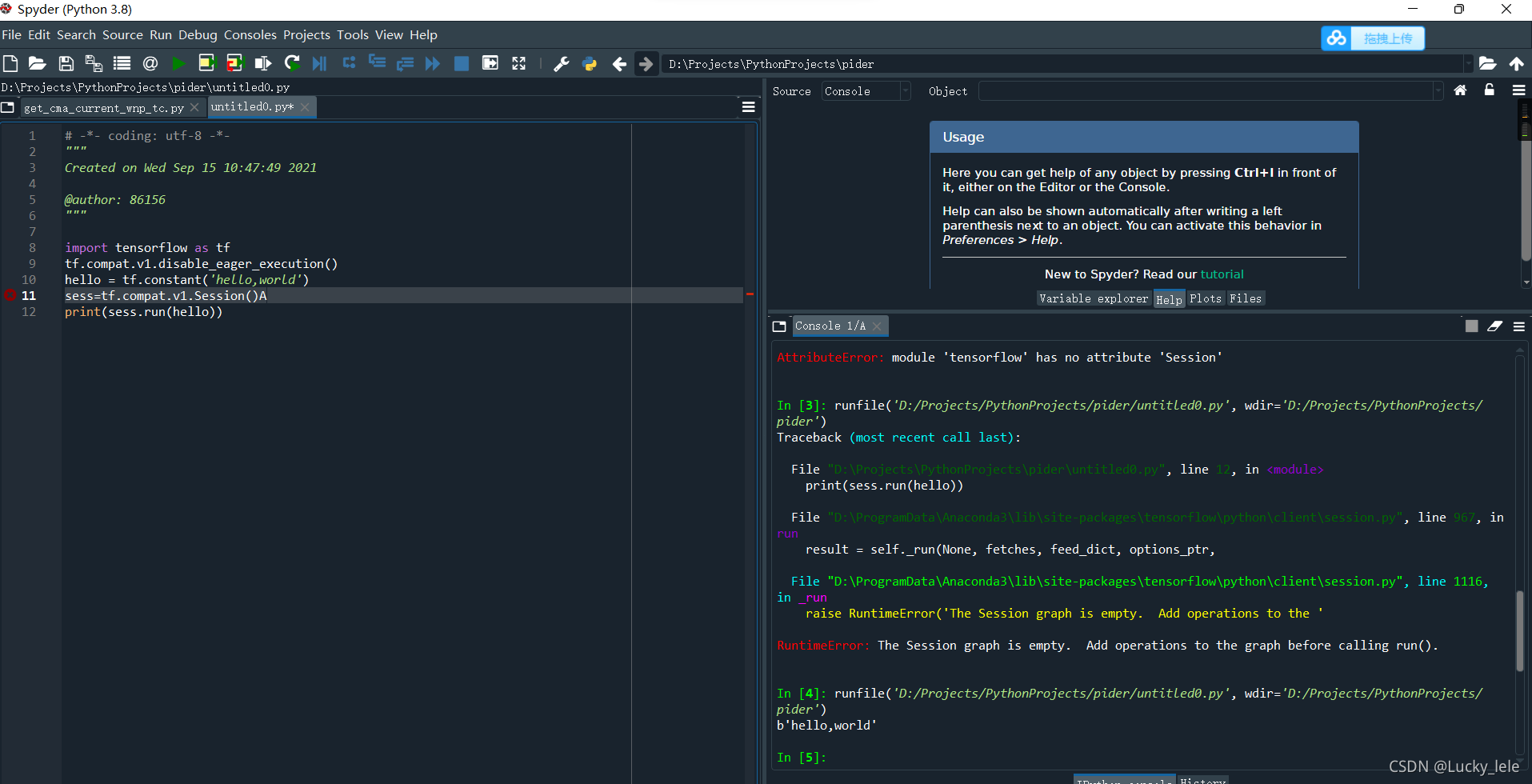Change to the parent directory

point(1516,63)
